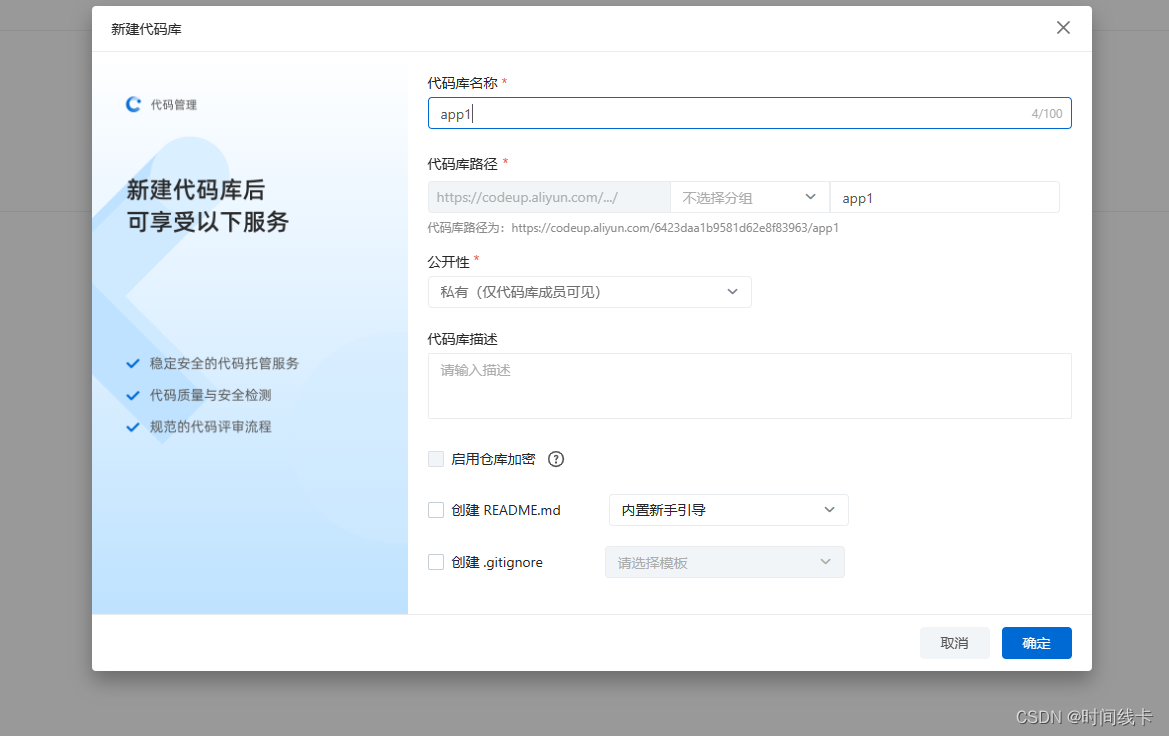Click the checkmark beside 规范的代码评审流程
Image resolution: width=1169 pixels, height=736 pixels.
pyautogui.click(x=133, y=427)
